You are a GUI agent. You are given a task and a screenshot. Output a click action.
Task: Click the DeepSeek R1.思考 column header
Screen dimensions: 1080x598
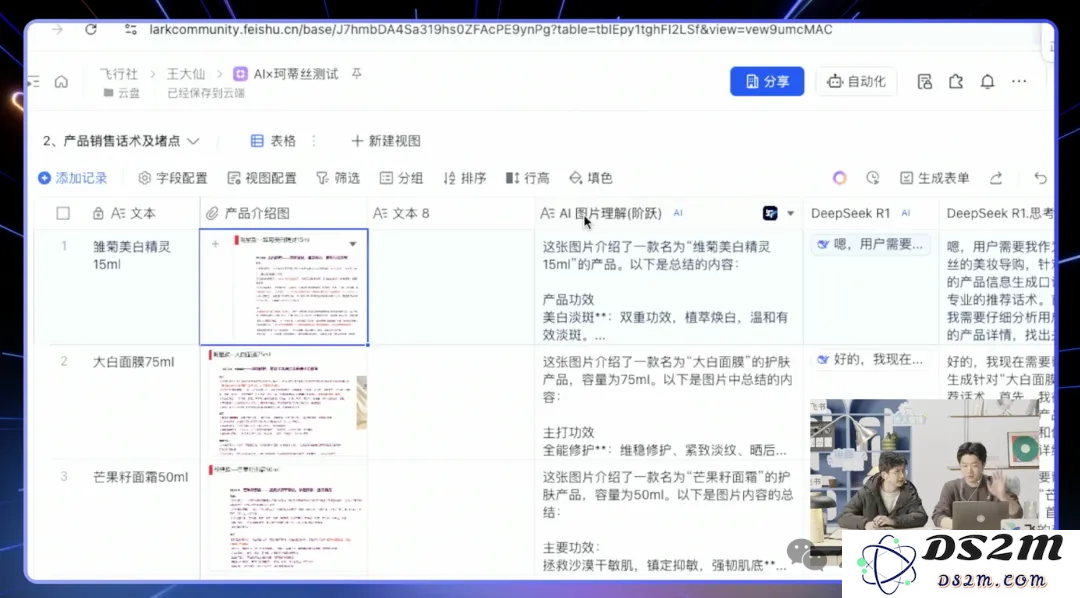point(998,214)
